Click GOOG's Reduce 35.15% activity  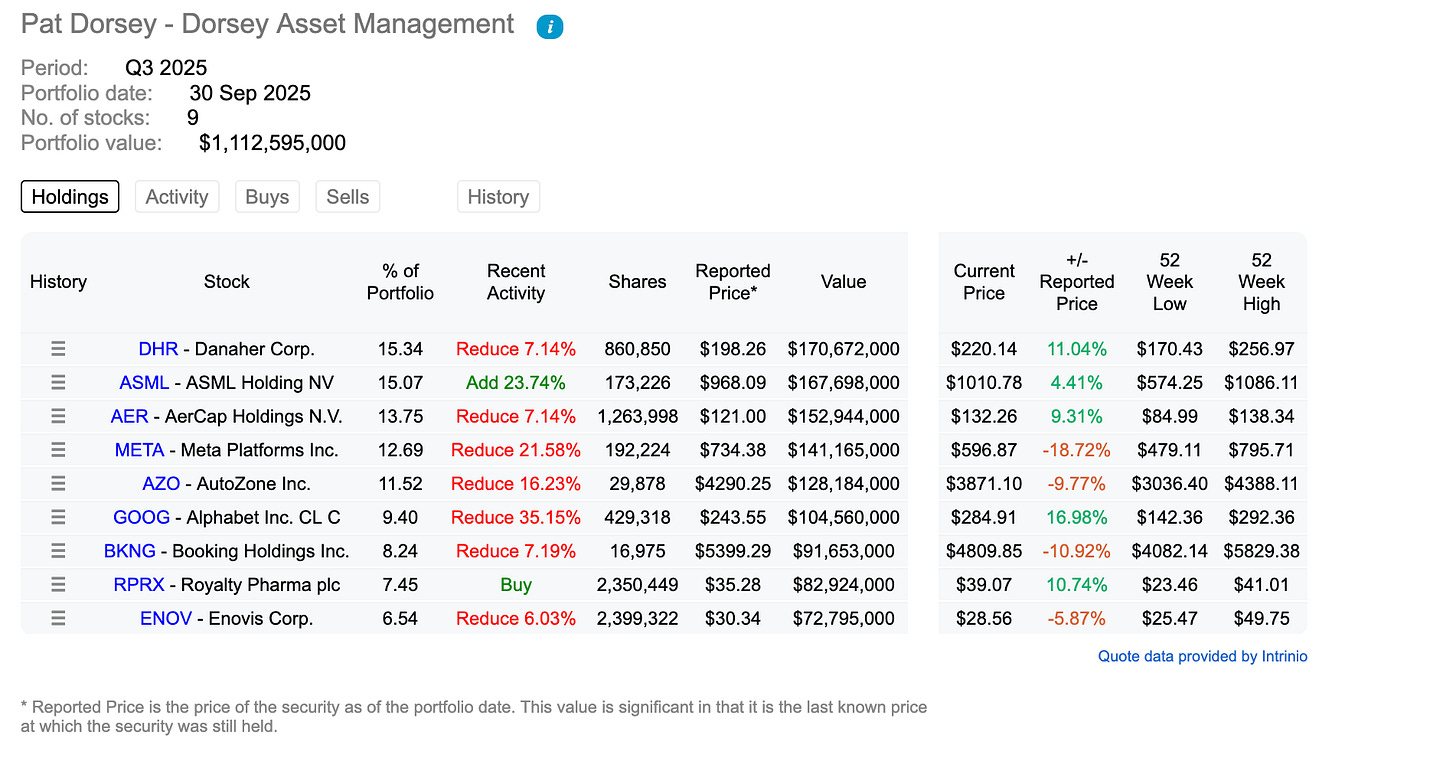pos(516,517)
